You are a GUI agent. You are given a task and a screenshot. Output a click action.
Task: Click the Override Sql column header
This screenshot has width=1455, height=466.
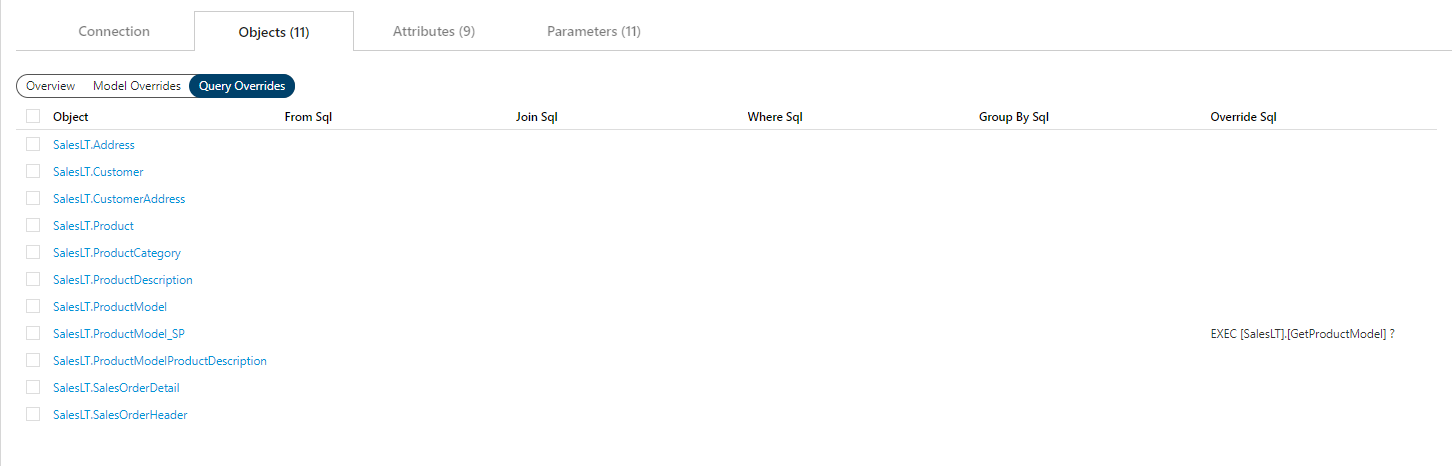(1243, 117)
